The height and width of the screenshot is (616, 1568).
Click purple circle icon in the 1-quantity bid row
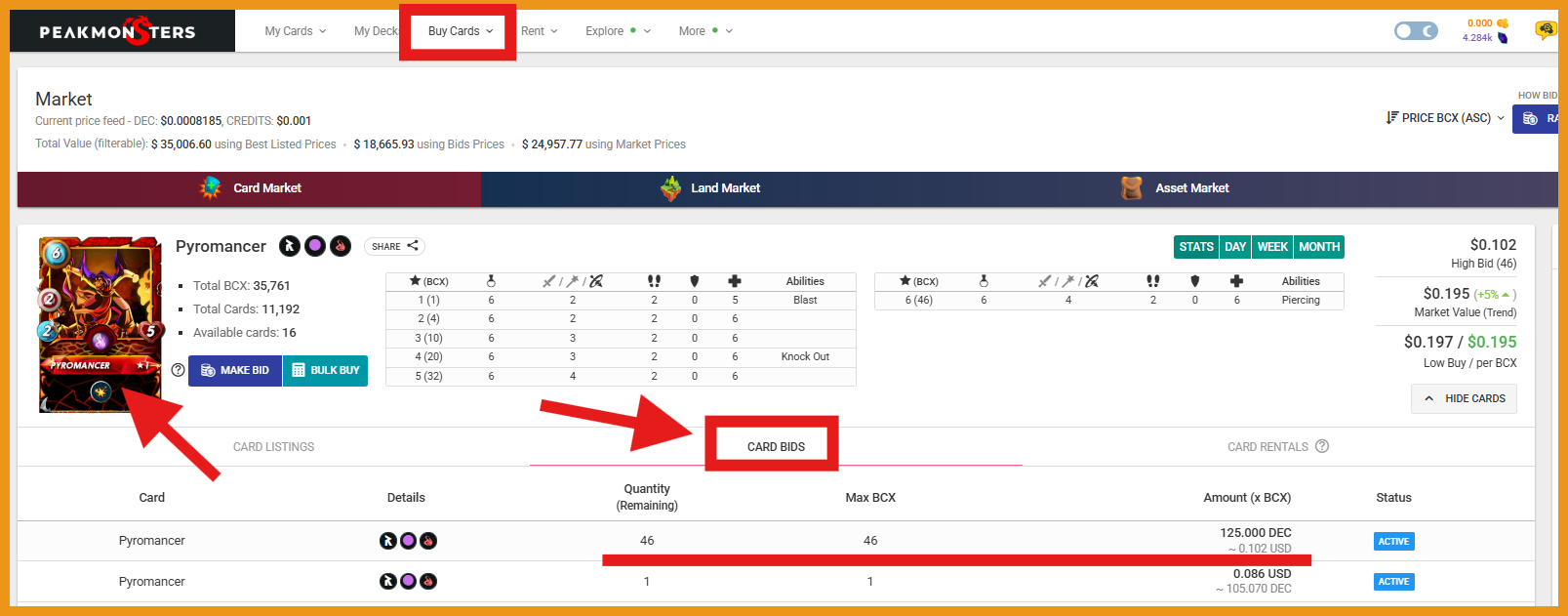pos(408,582)
